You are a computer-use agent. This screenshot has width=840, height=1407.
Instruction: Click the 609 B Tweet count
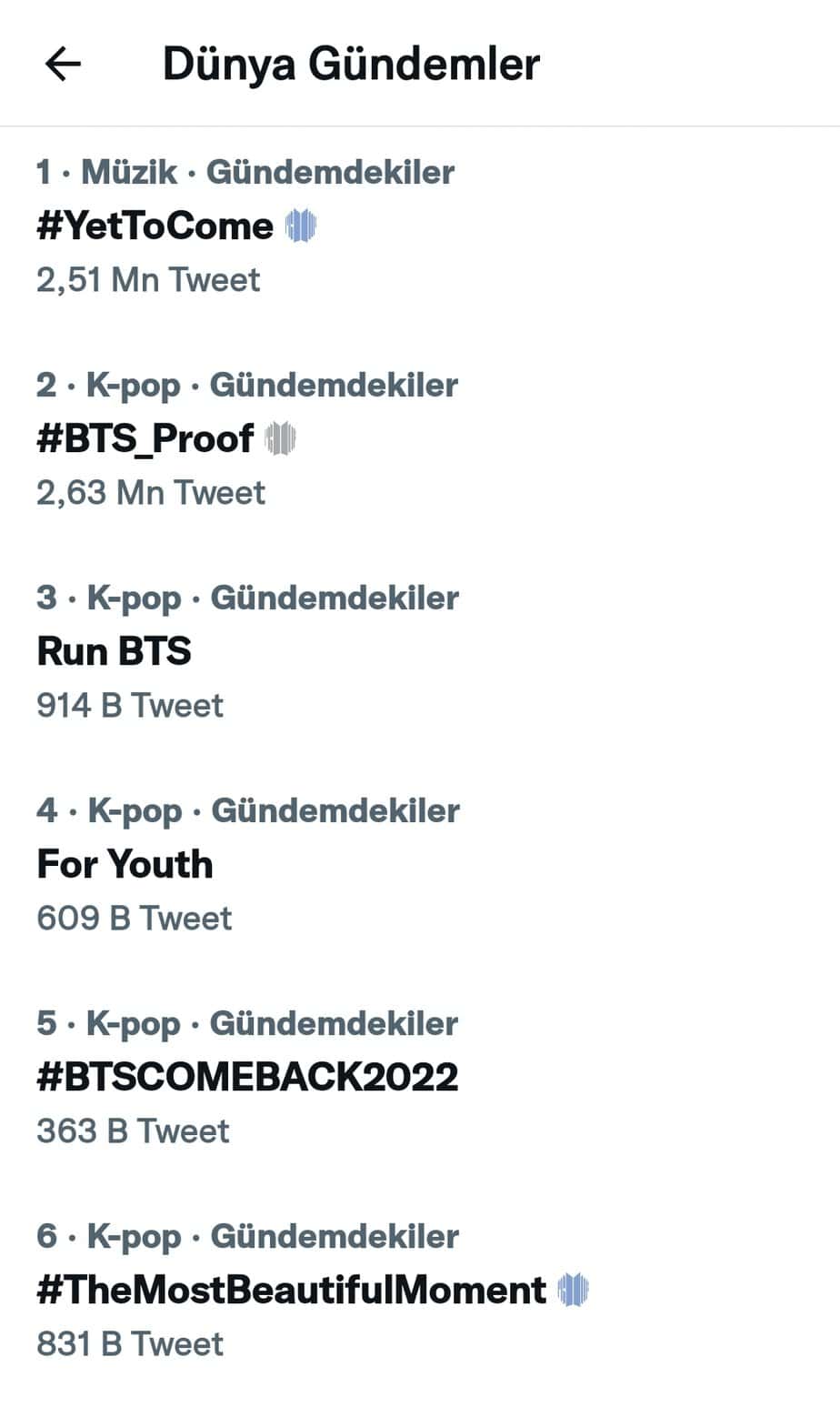[x=135, y=918]
